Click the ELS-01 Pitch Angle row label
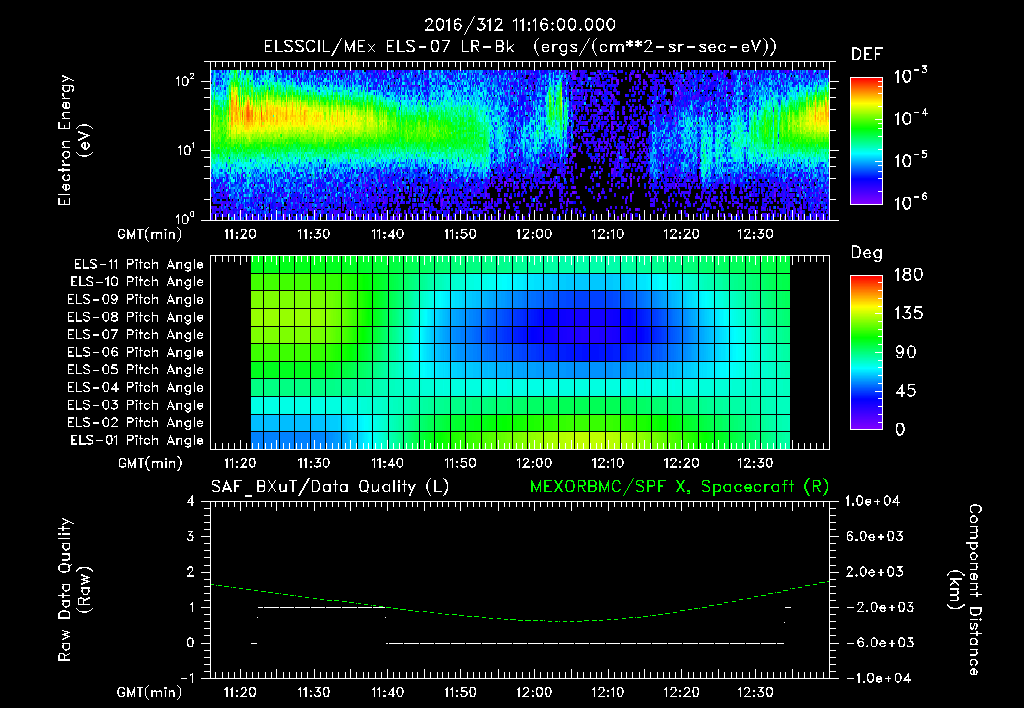1024x708 pixels. (x=137, y=440)
